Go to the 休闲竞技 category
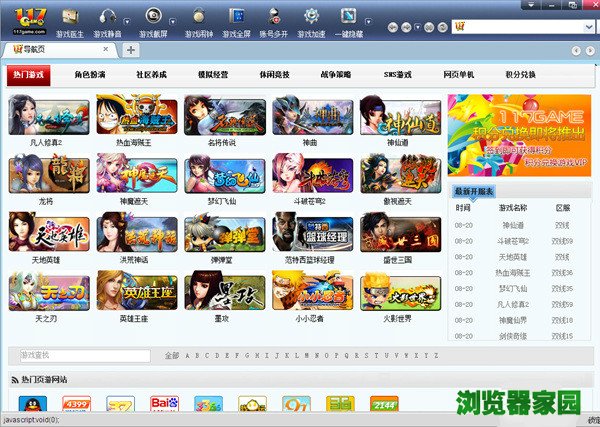Screen dimensions: 600x427 tap(274, 75)
